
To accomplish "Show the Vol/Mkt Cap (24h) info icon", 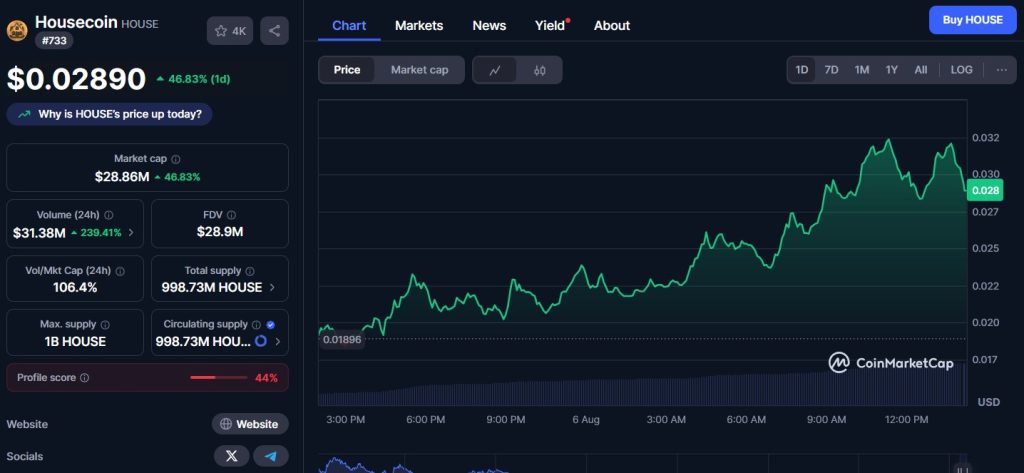I will pyautogui.click(x=120, y=270).
